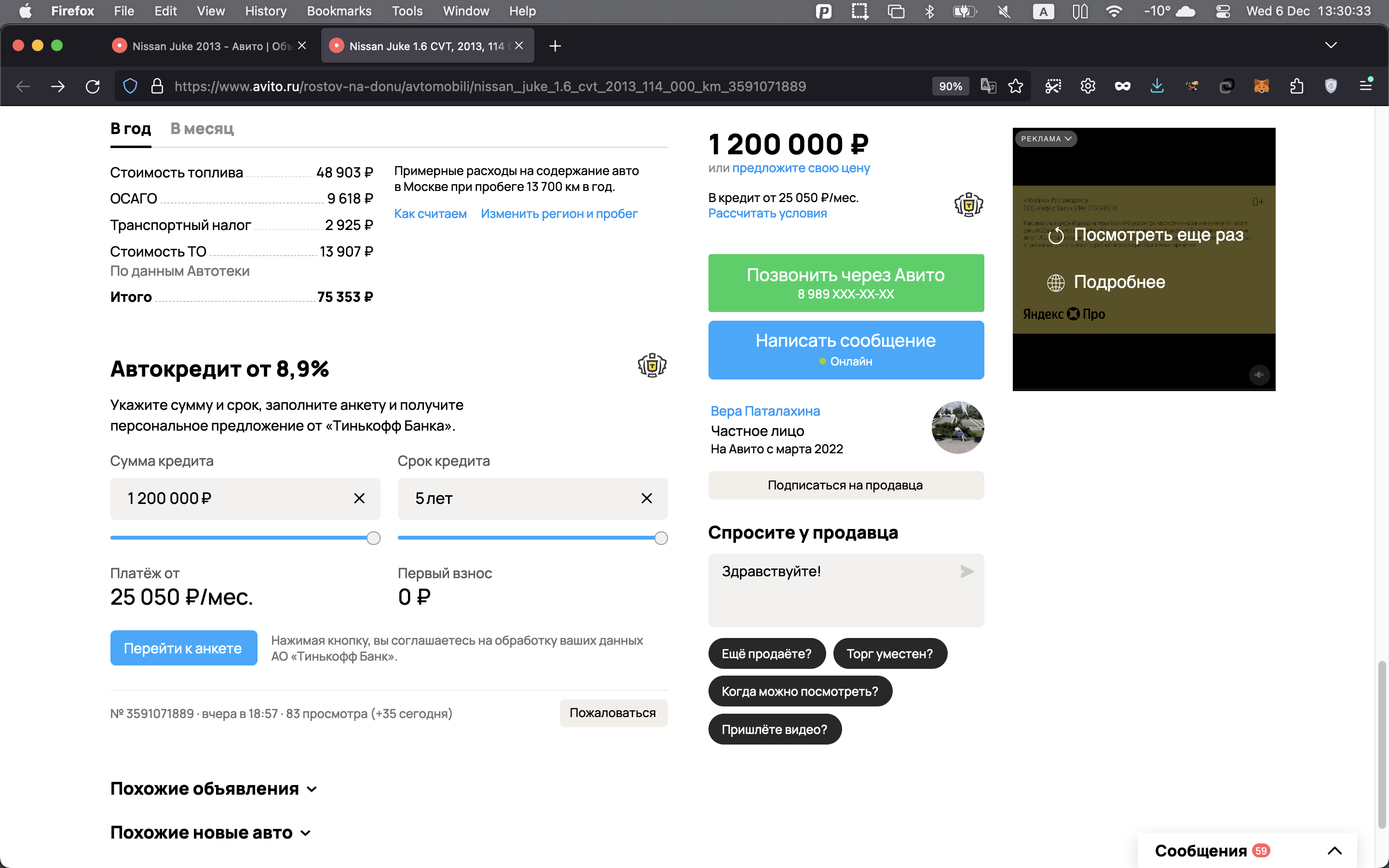This screenshot has height=868, width=1389.
Task: Clear the loan term field
Action: 646,498
